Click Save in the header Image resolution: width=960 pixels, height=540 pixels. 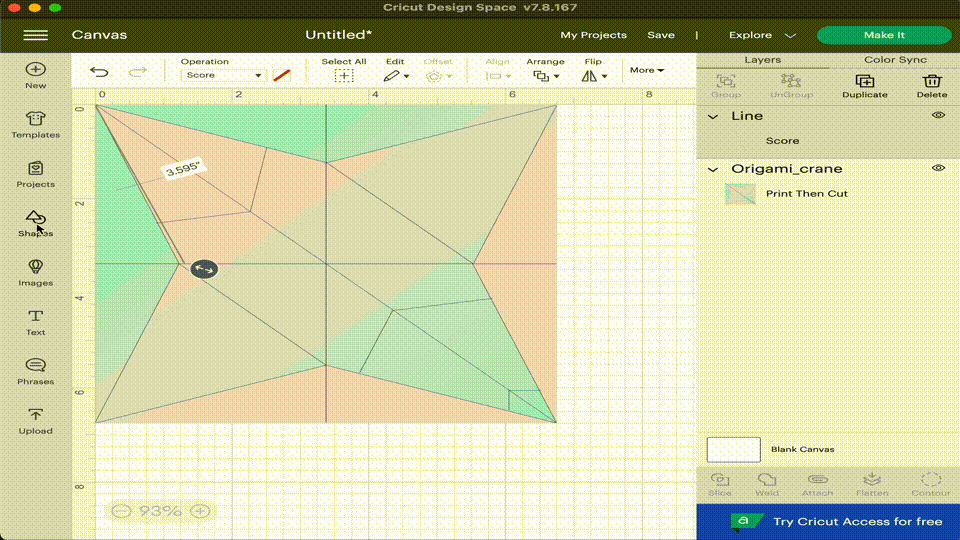661,35
